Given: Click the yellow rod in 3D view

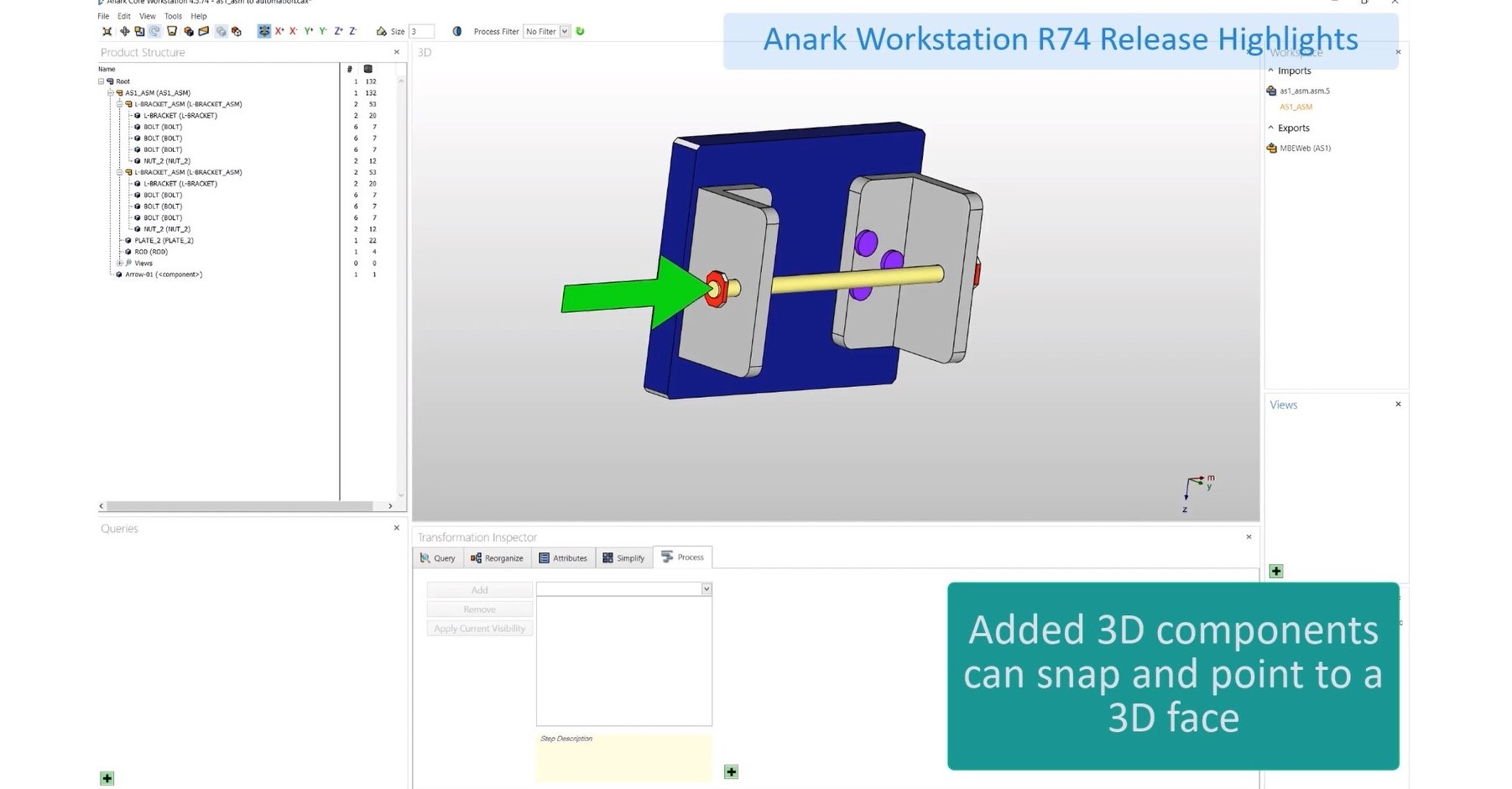Looking at the screenshot, I should click(856, 280).
